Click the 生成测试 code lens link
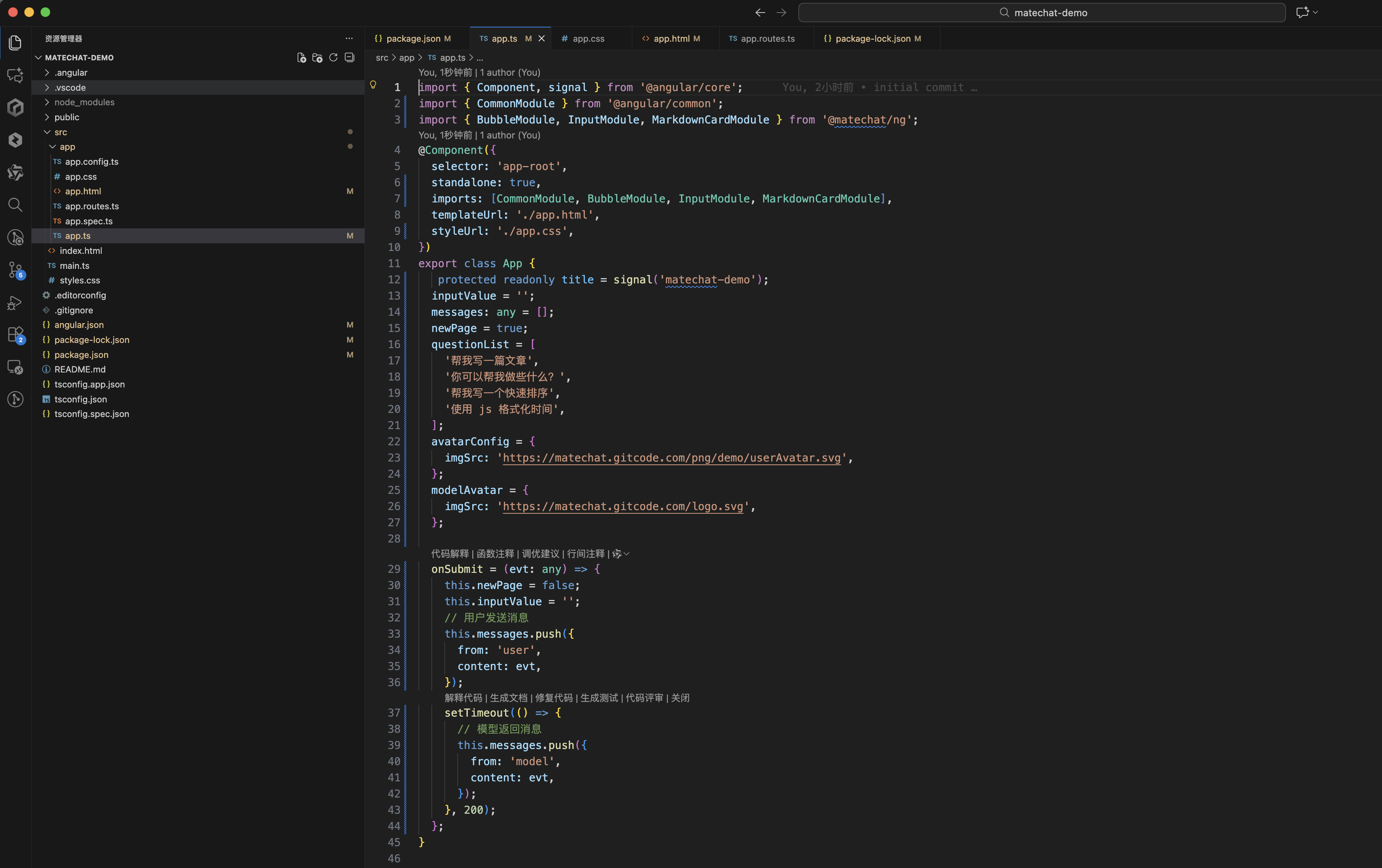Image resolution: width=1382 pixels, height=868 pixels. pos(599,698)
